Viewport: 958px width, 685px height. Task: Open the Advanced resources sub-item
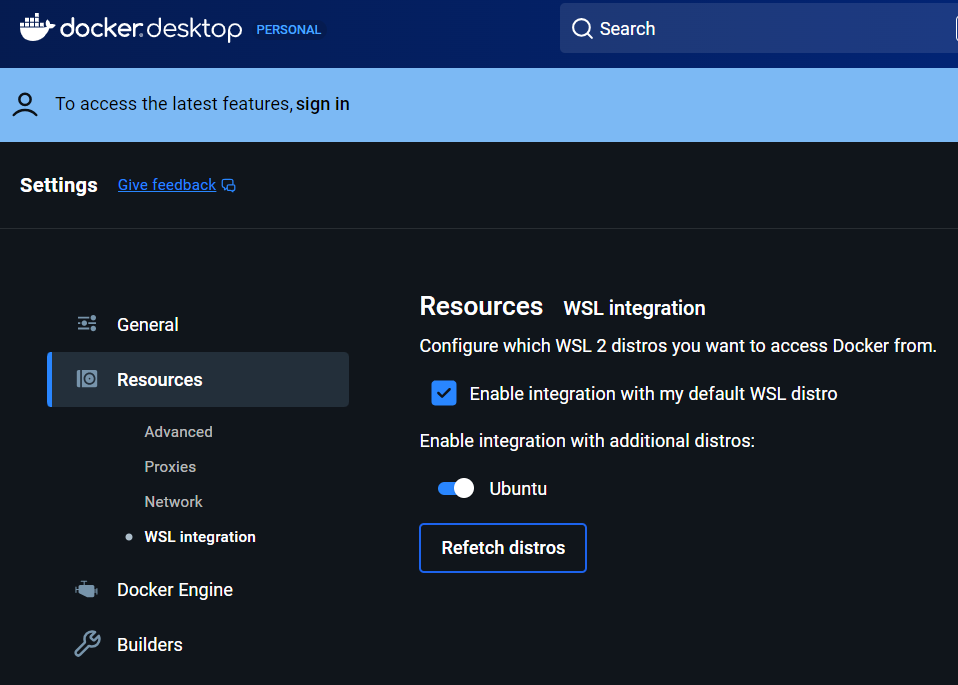[x=178, y=431]
